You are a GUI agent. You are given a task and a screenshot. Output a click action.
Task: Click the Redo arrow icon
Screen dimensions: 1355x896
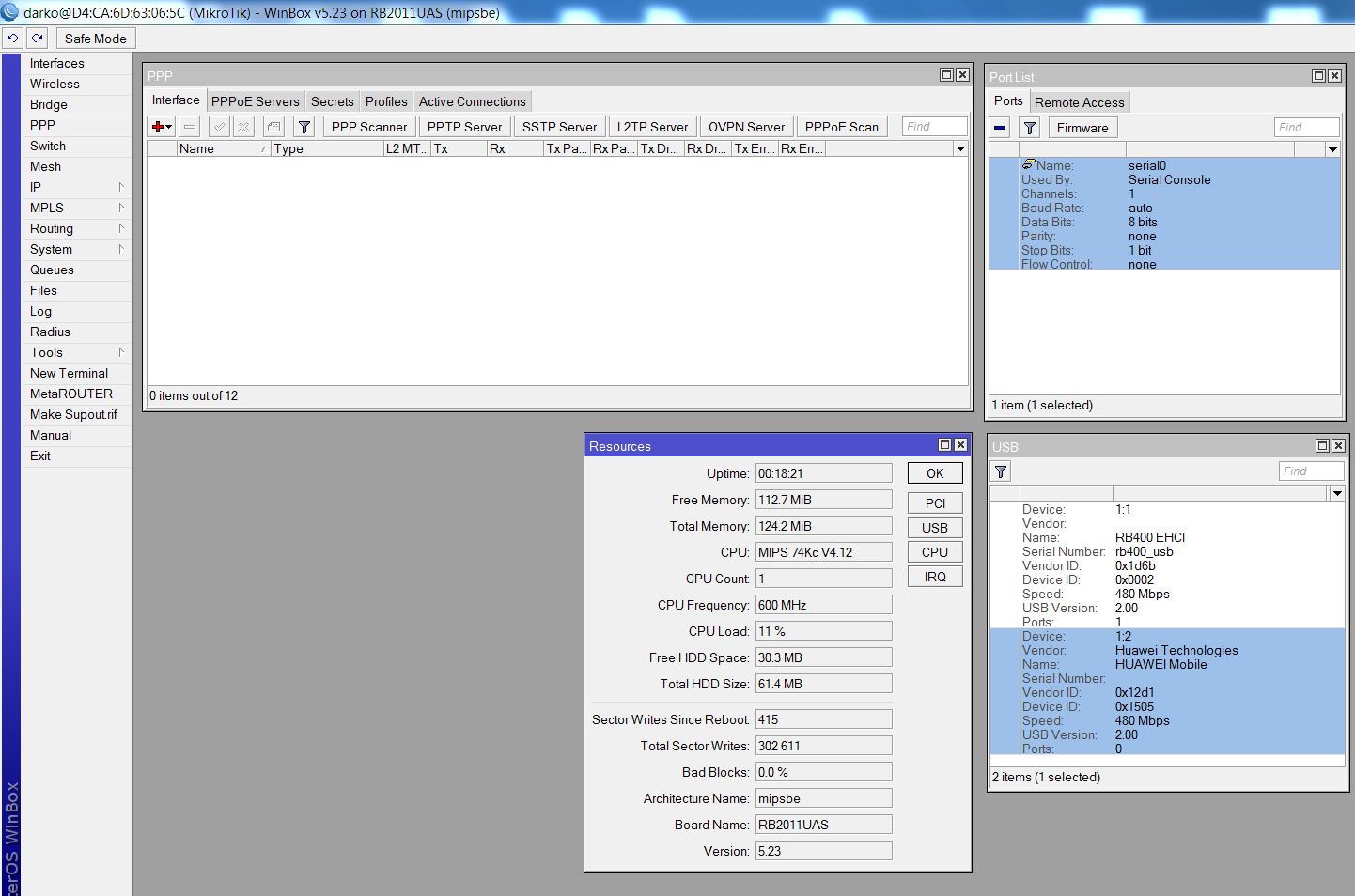coord(38,39)
